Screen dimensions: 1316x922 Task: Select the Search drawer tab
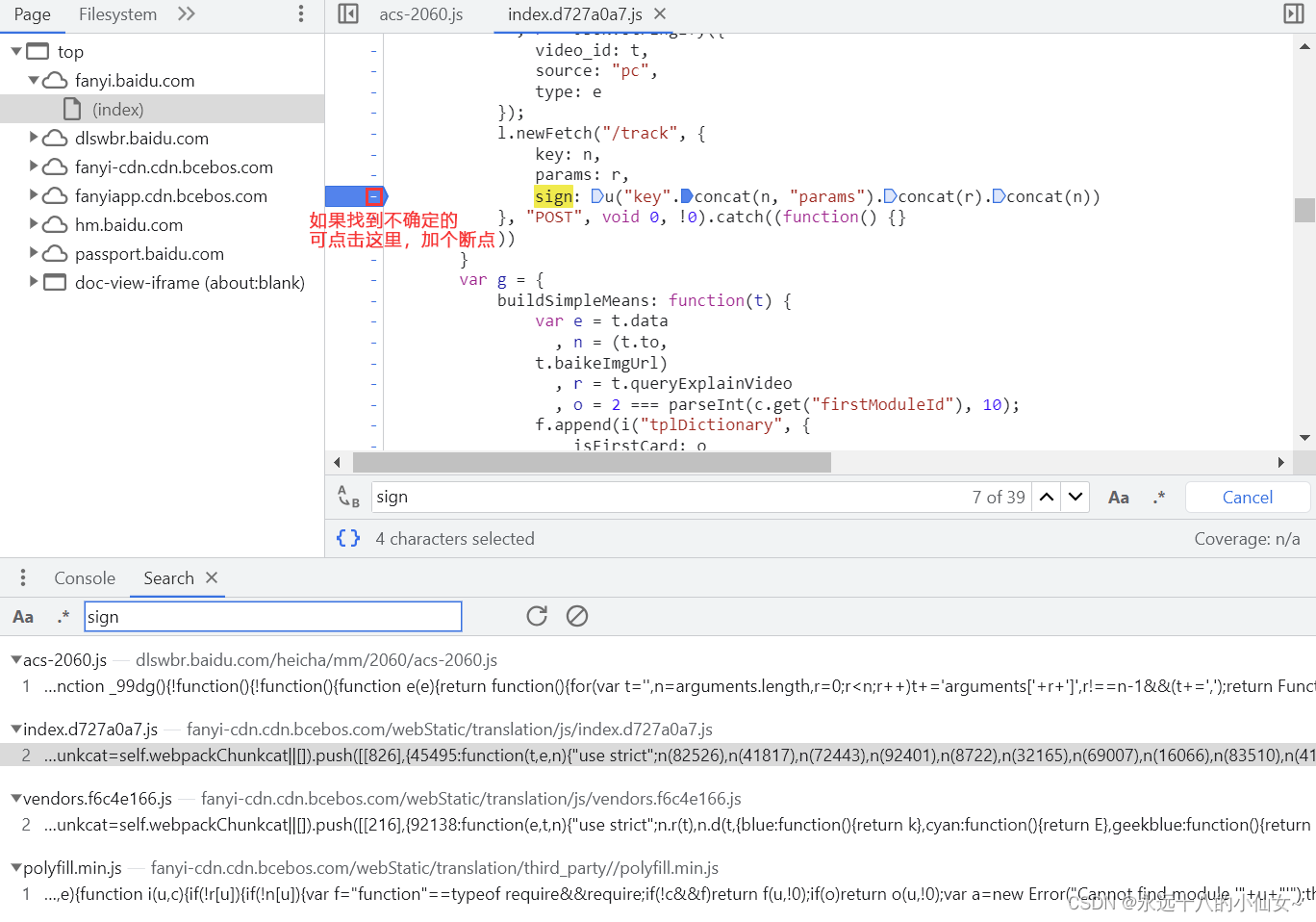(168, 578)
